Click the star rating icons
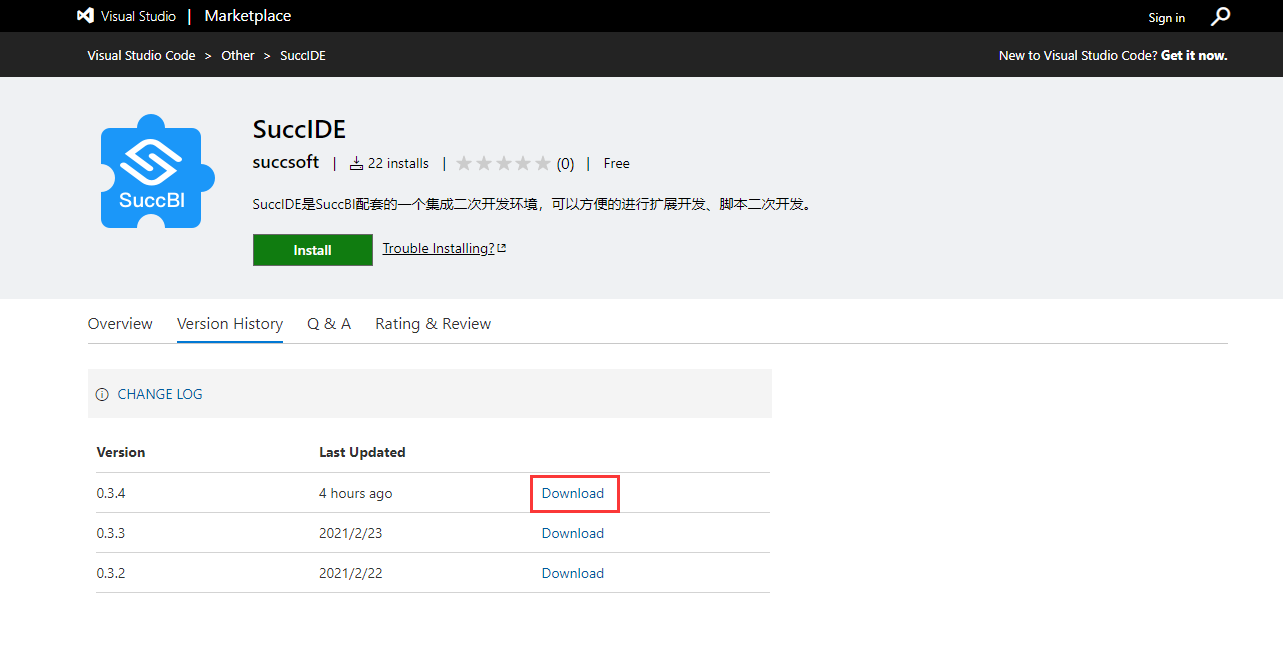 [x=503, y=164]
